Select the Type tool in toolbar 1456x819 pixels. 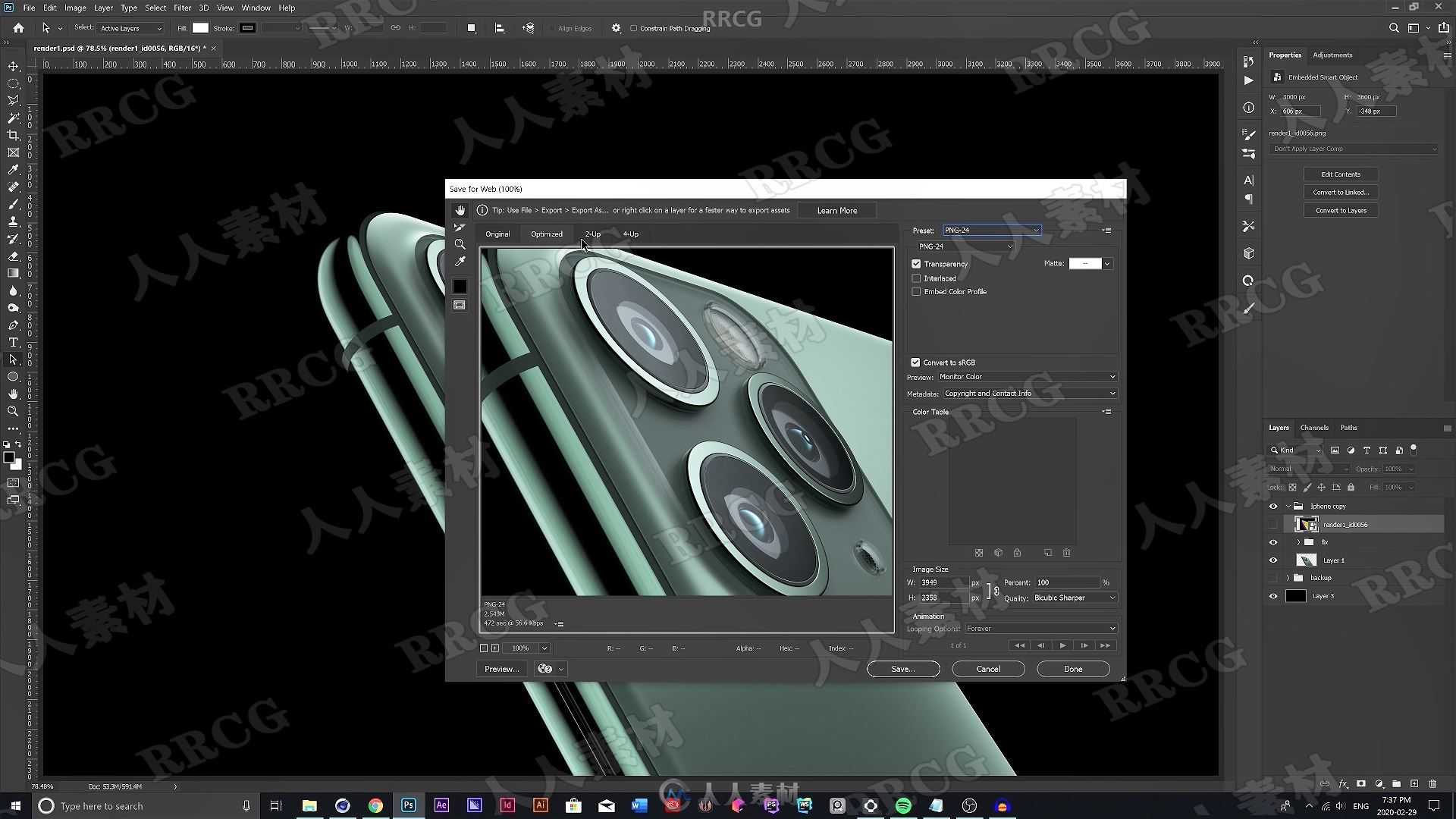click(13, 342)
